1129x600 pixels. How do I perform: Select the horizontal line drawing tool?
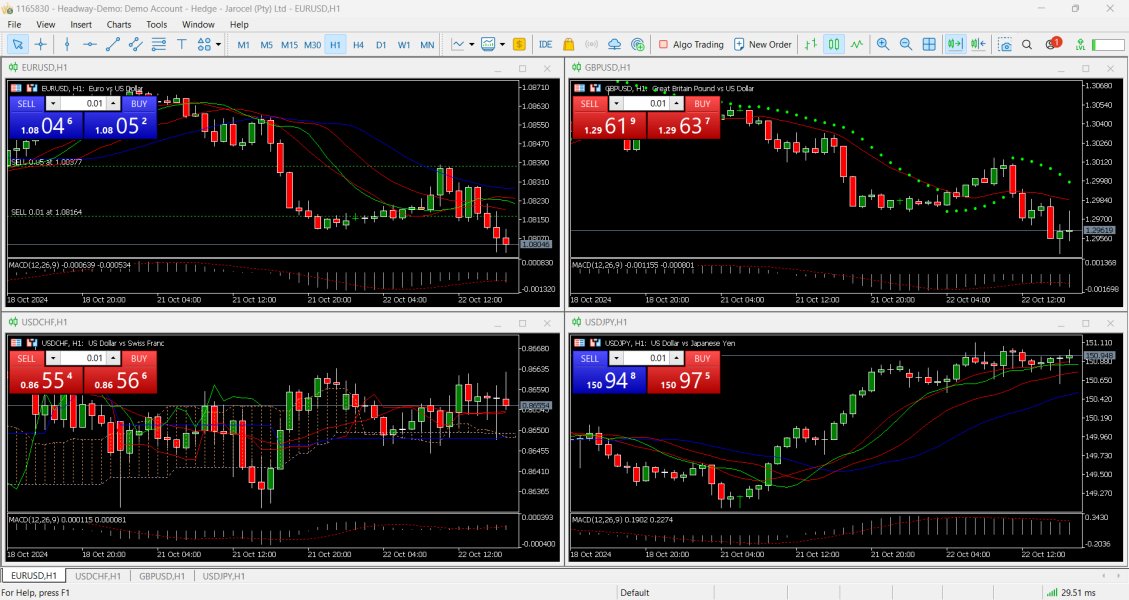pyautogui.click(x=90, y=45)
